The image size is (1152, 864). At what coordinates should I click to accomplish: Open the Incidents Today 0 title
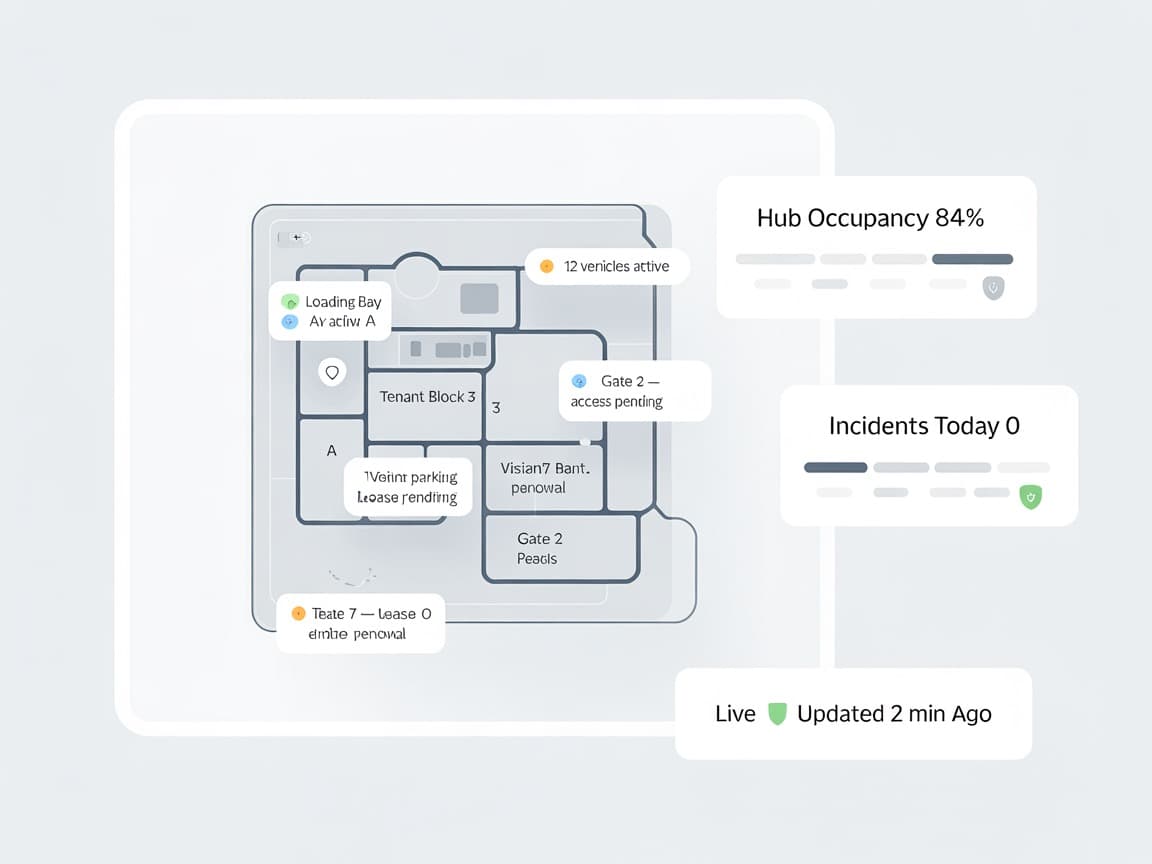point(924,426)
